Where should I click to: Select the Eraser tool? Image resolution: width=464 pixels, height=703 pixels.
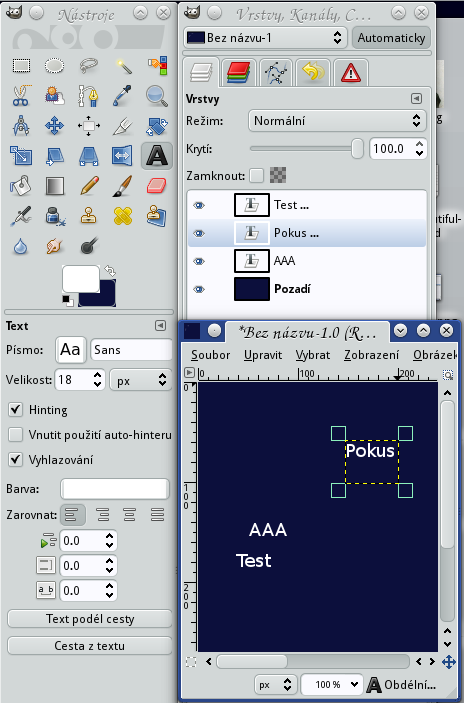[156, 186]
